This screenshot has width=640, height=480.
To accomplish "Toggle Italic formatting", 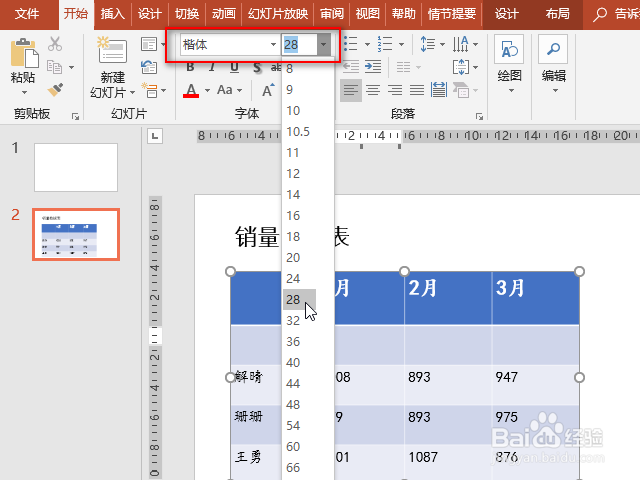I will click(212, 67).
